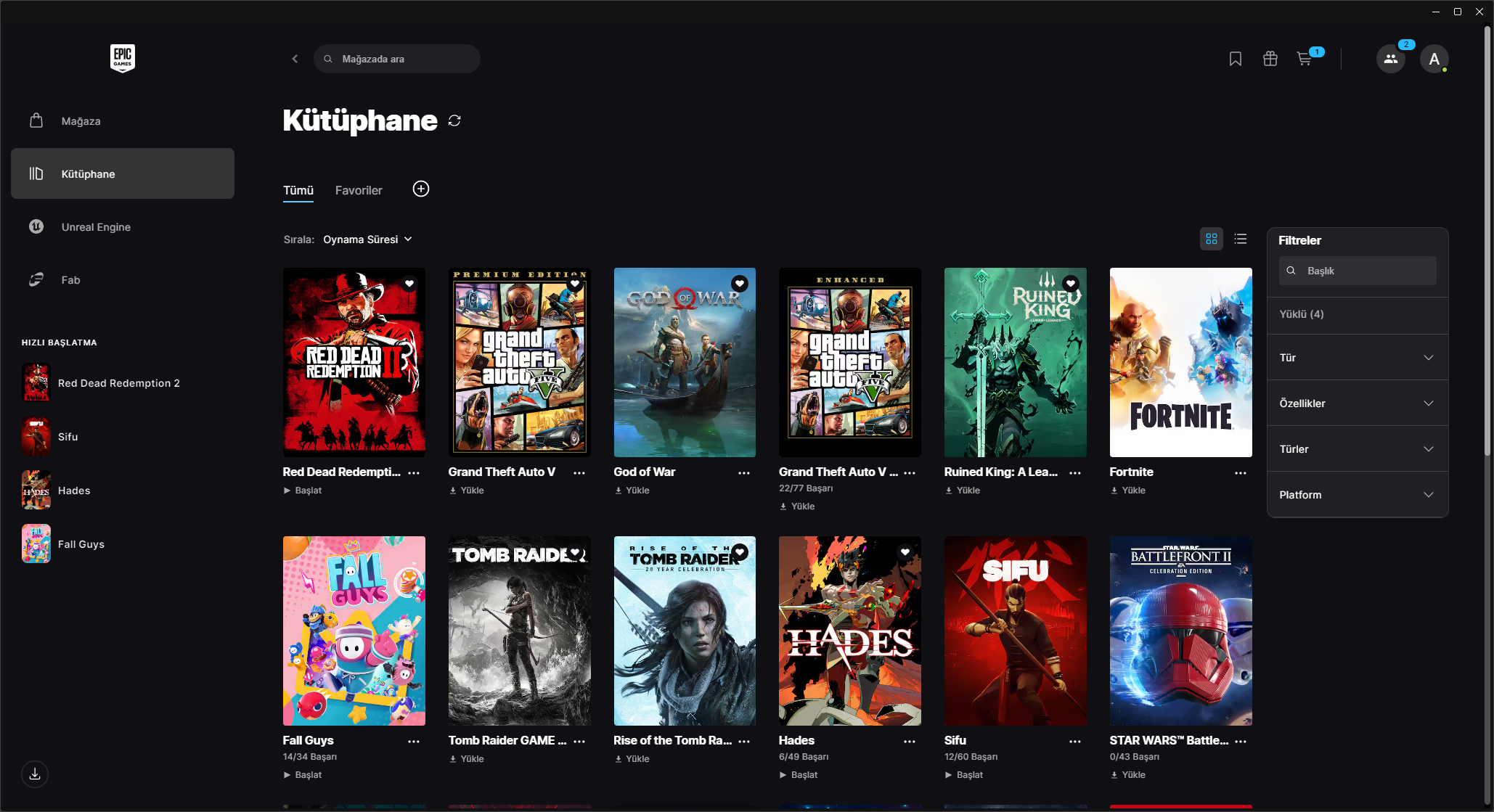The image size is (1494, 812).
Task: Open the gift redemption icon
Action: tap(1270, 59)
